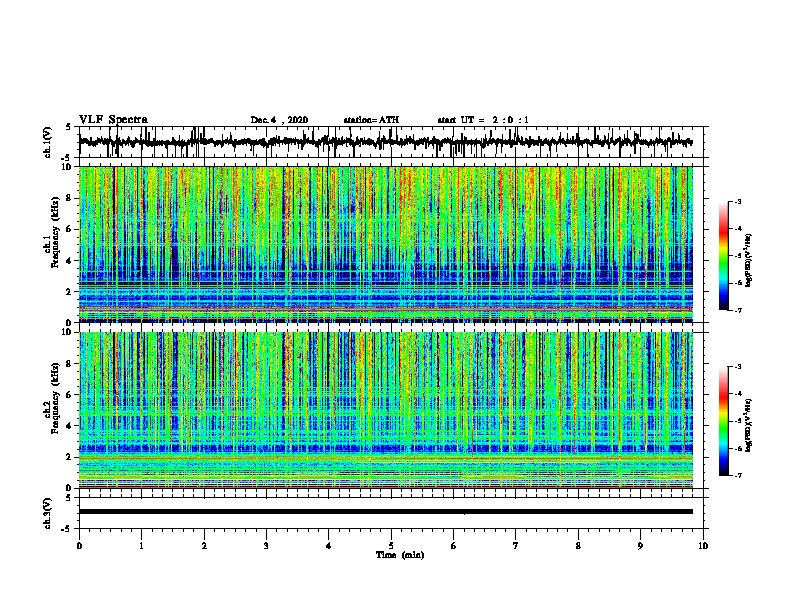This screenshot has height=612, width=792.
Task: Click time axis tick label "5"
Action: pyautogui.click(x=391, y=546)
